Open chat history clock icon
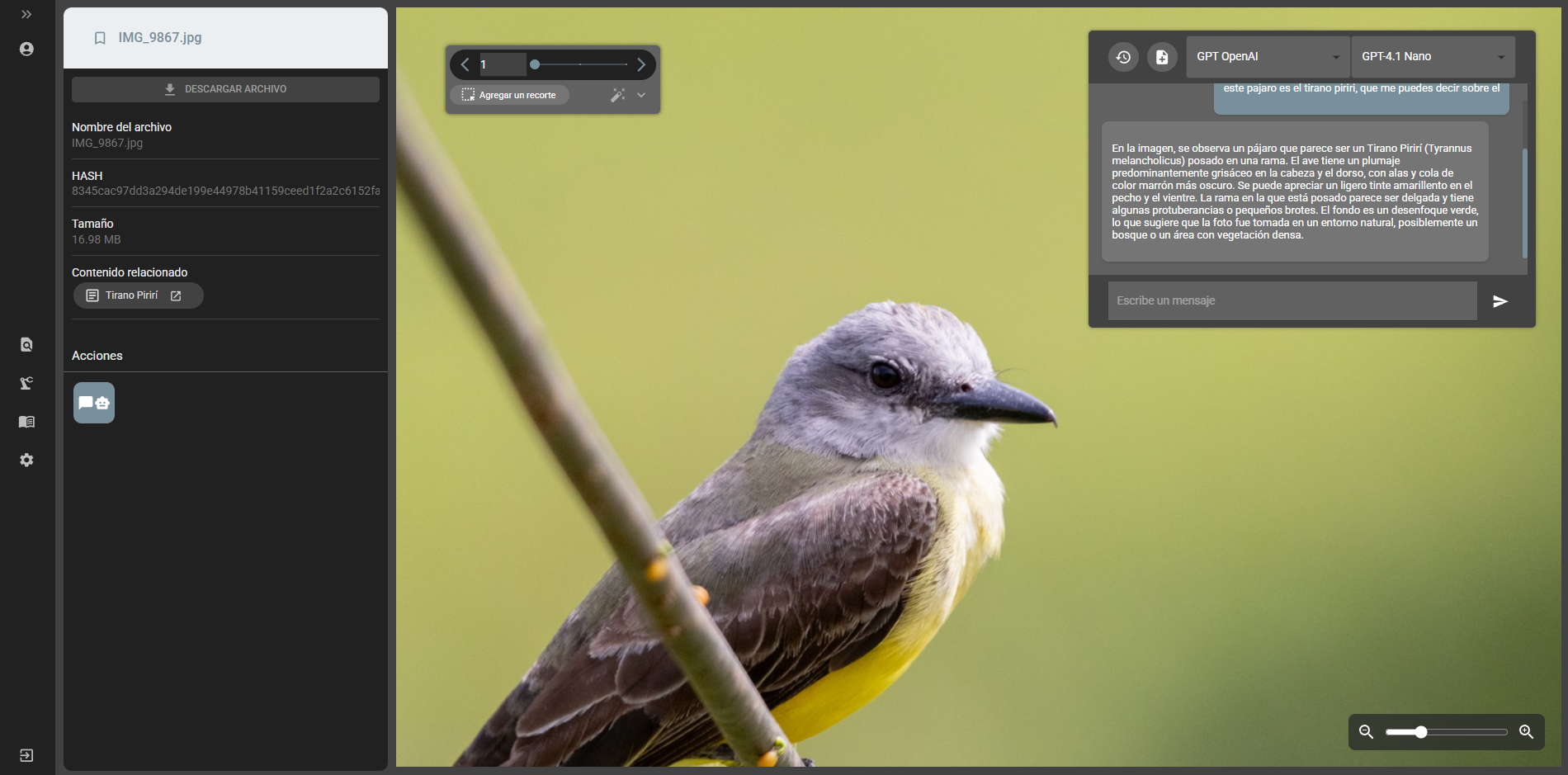The width and height of the screenshot is (1568, 775). pyautogui.click(x=1123, y=57)
